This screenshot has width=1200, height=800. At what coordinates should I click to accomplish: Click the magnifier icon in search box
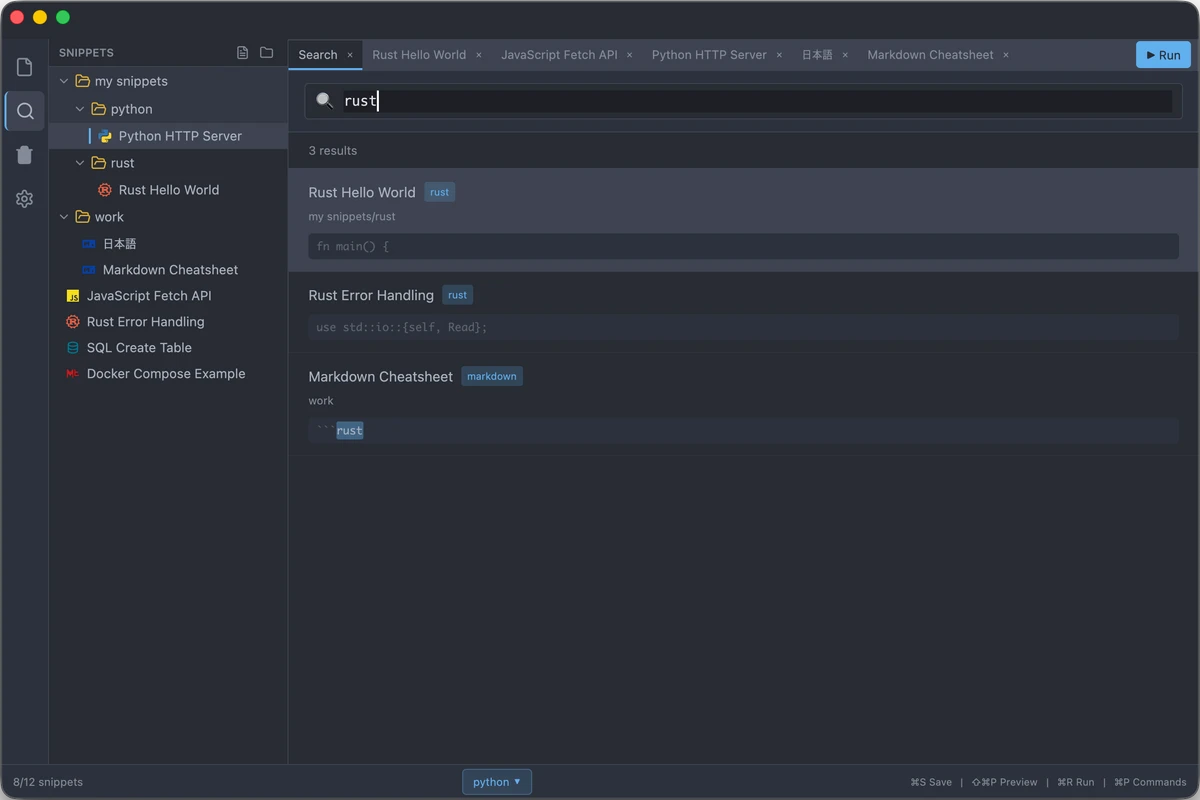pos(324,100)
